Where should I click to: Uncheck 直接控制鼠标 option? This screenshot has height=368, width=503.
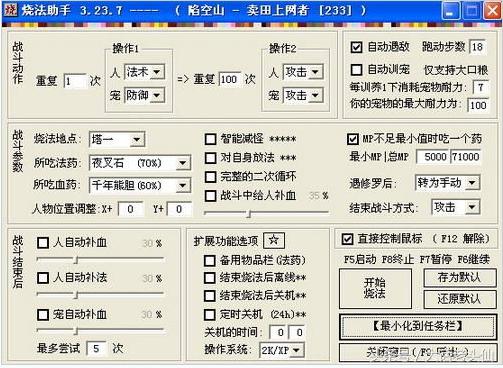coord(347,239)
